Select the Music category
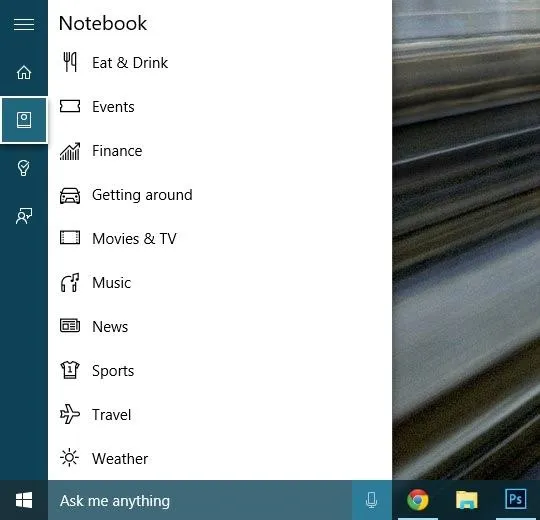The height and width of the screenshot is (520, 540). (x=220, y=283)
